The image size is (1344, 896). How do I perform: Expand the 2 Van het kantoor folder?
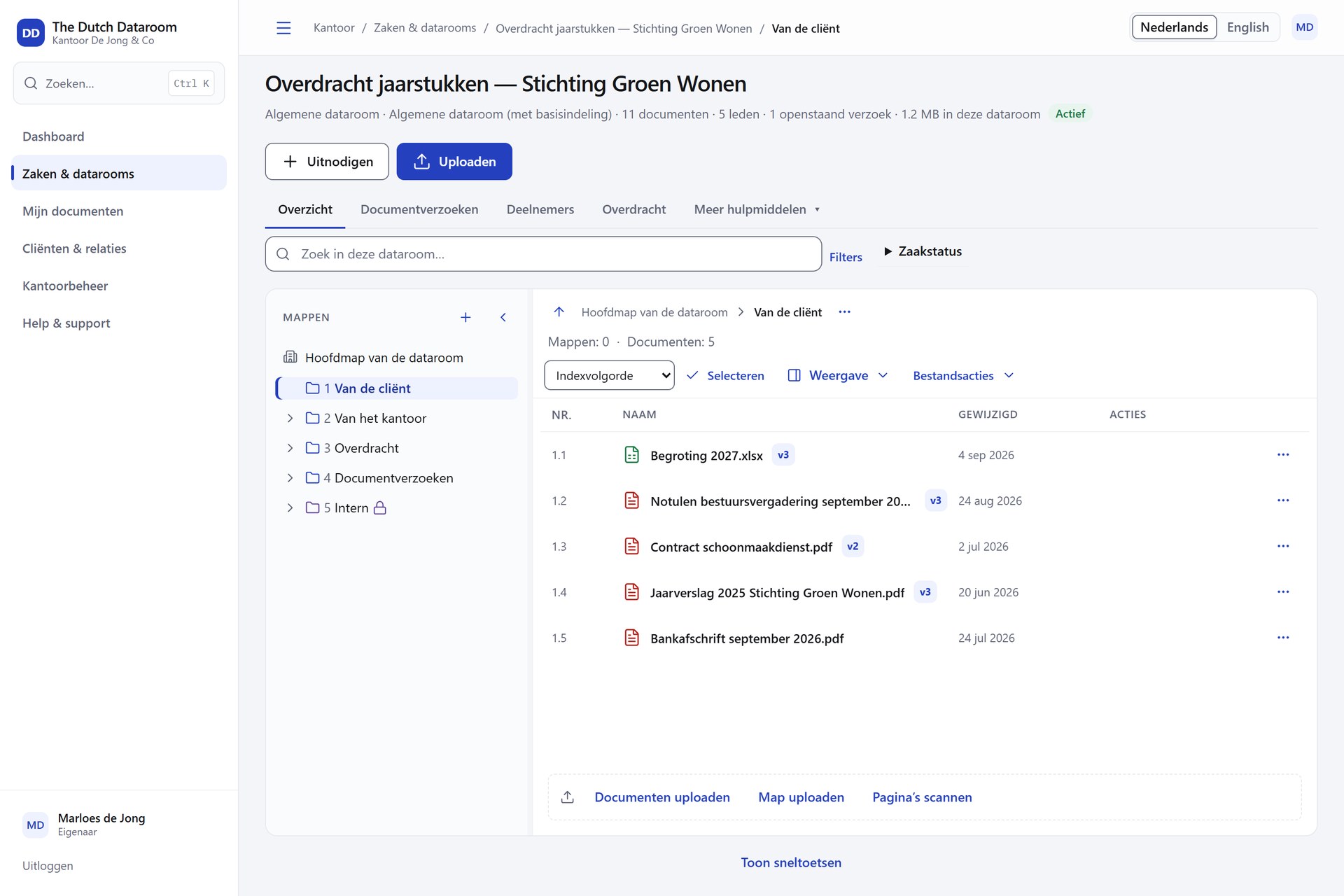pos(290,419)
